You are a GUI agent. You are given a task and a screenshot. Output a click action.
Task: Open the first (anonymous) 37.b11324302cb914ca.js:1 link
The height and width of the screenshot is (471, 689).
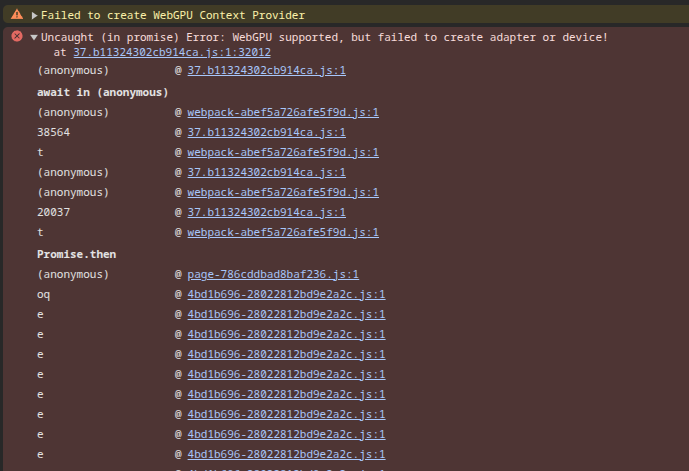pyautogui.click(x=266, y=70)
